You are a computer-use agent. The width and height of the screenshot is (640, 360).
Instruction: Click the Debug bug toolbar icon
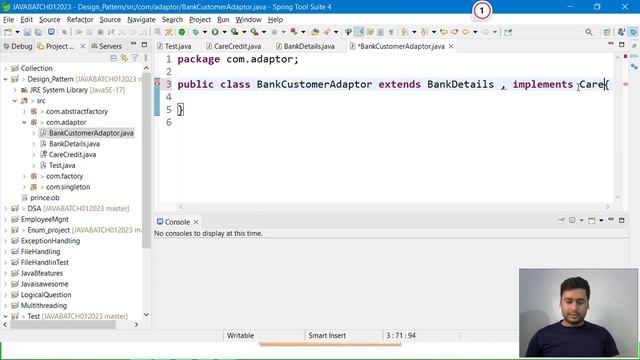(x=196, y=32)
